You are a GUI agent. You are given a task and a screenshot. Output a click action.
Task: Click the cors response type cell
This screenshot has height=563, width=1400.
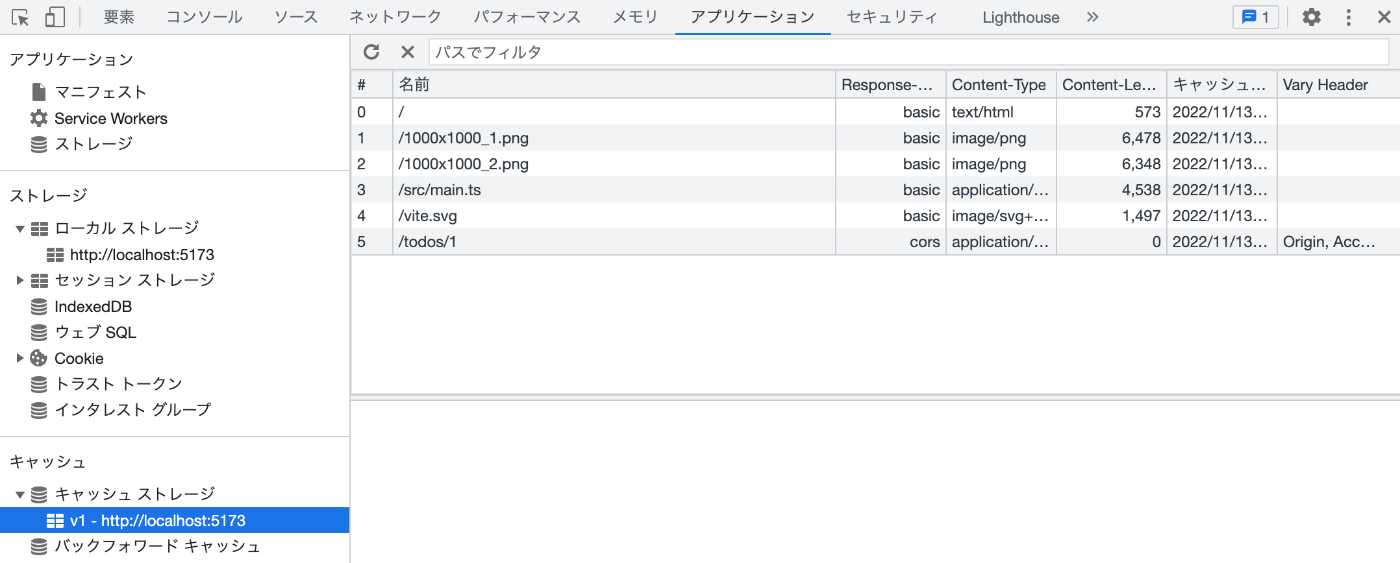point(891,242)
